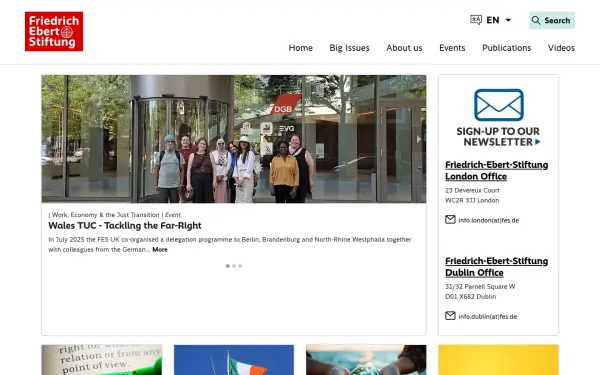Click the language translate icon
600x375 pixels.
(476, 20)
